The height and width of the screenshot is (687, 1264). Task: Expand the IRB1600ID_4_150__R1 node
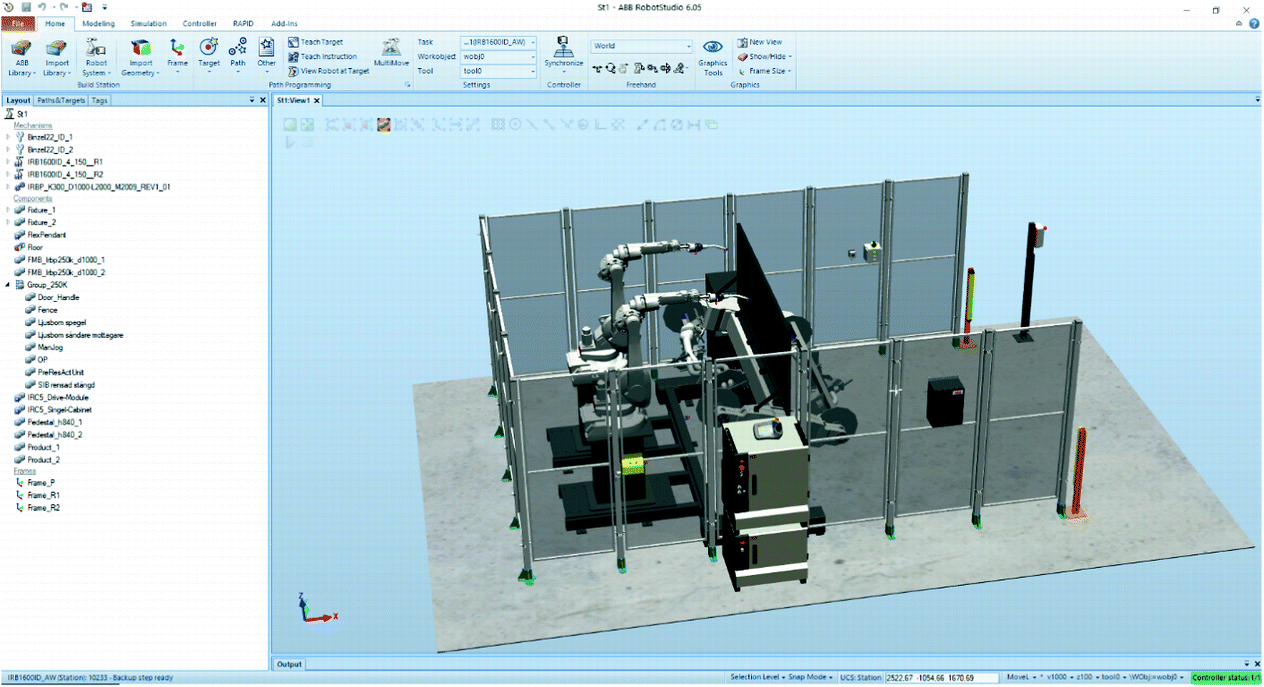coord(8,161)
